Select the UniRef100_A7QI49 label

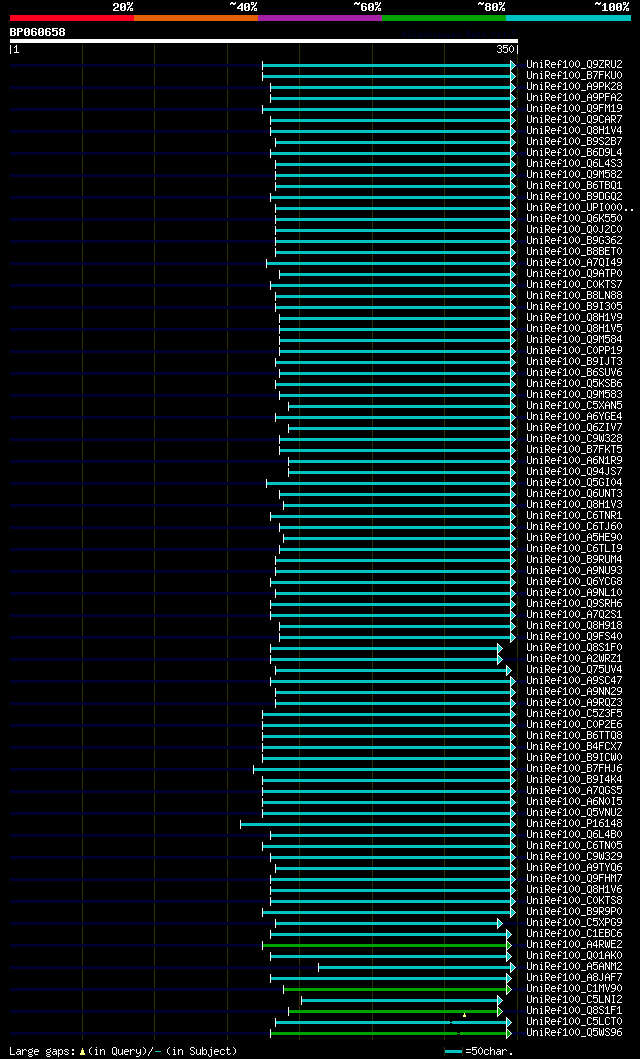coord(575,263)
